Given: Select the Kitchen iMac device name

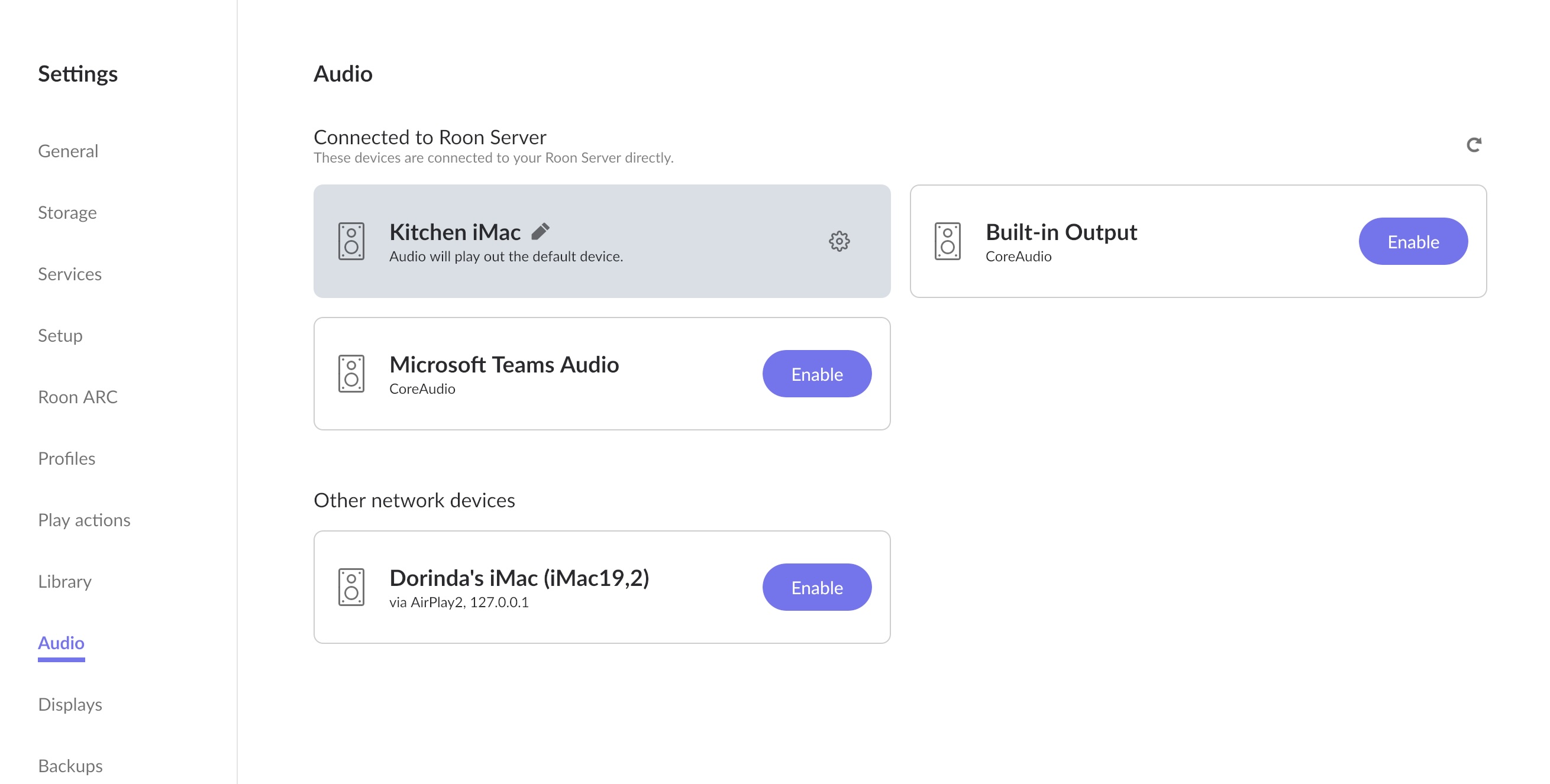Looking at the screenshot, I should pyautogui.click(x=455, y=231).
